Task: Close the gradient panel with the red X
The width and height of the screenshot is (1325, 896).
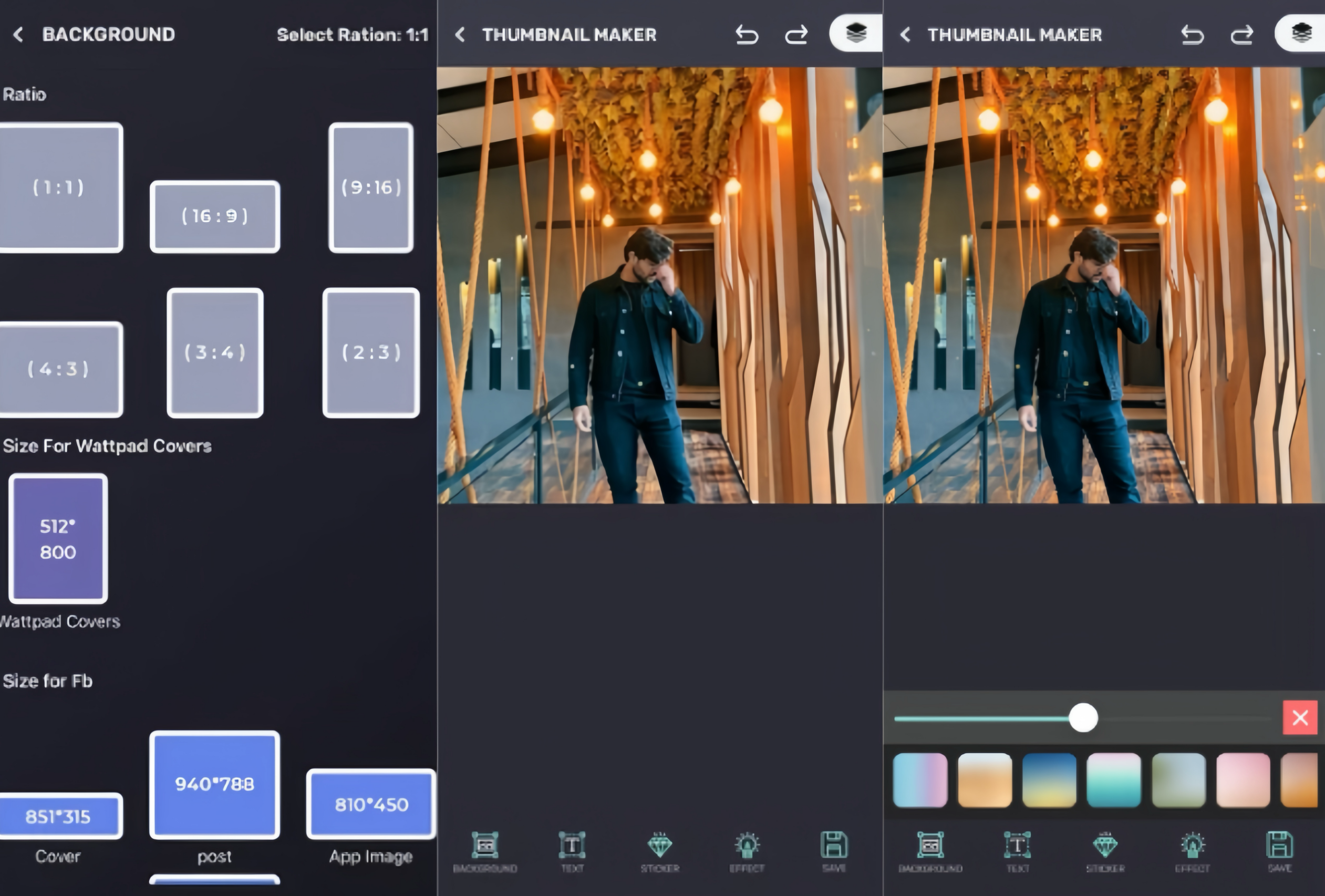Action: pyautogui.click(x=1300, y=717)
